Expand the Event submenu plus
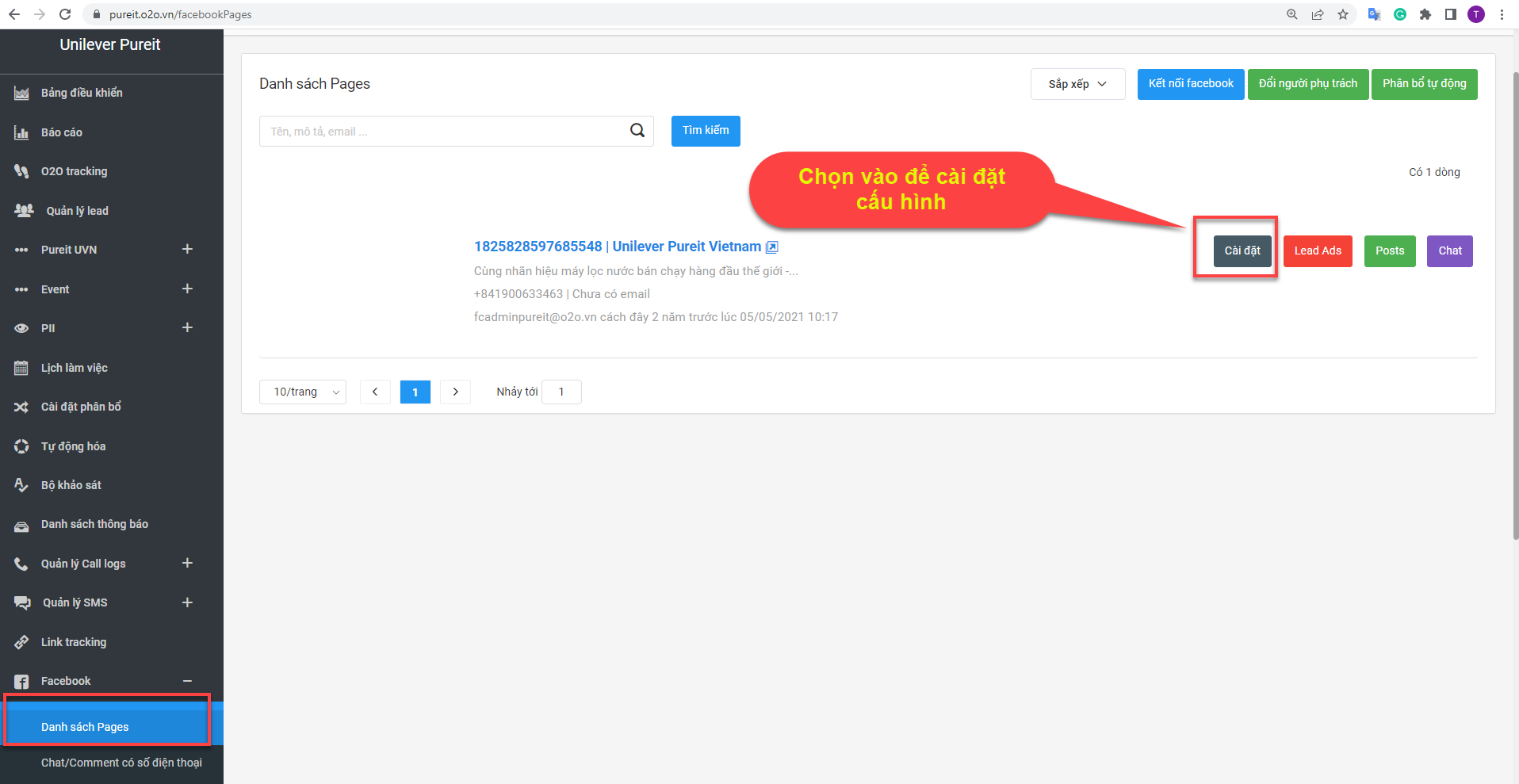The width and height of the screenshot is (1519, 784). [x=187, y=289]
